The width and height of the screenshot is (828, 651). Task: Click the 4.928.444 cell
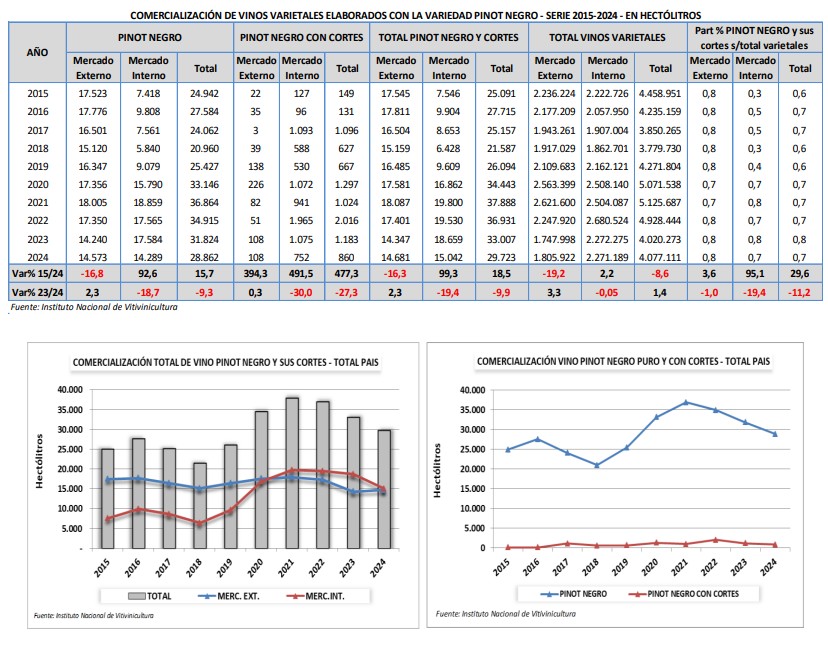click(660, 221)
